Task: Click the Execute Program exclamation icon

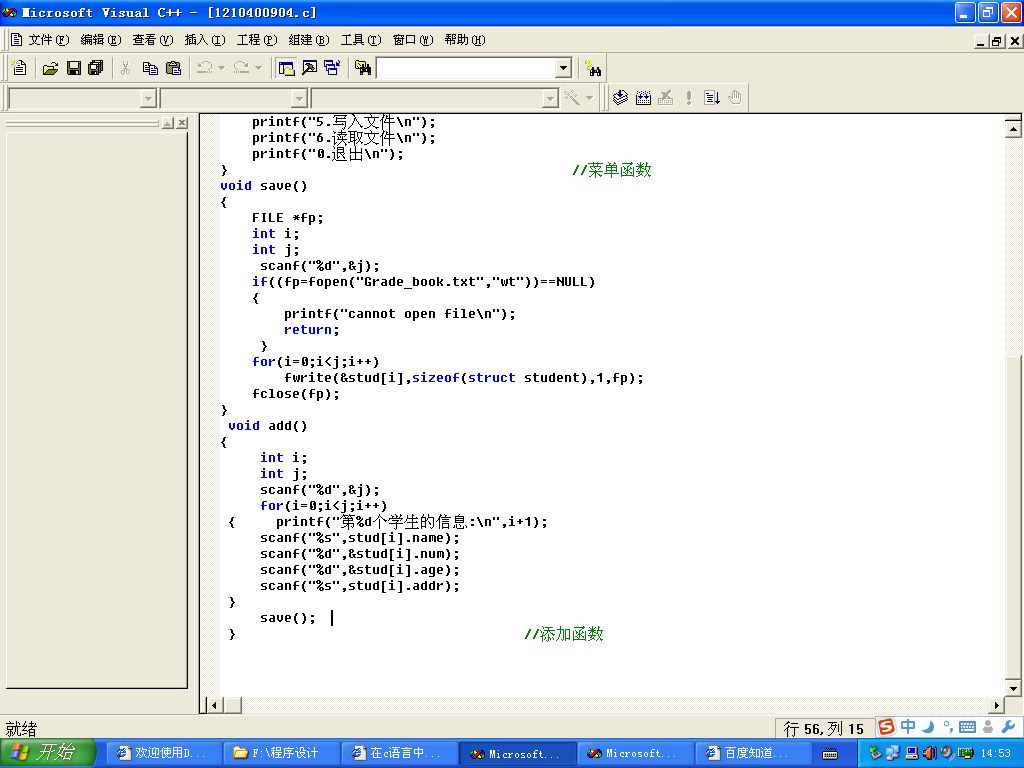Action: click(x=688, y=98)
